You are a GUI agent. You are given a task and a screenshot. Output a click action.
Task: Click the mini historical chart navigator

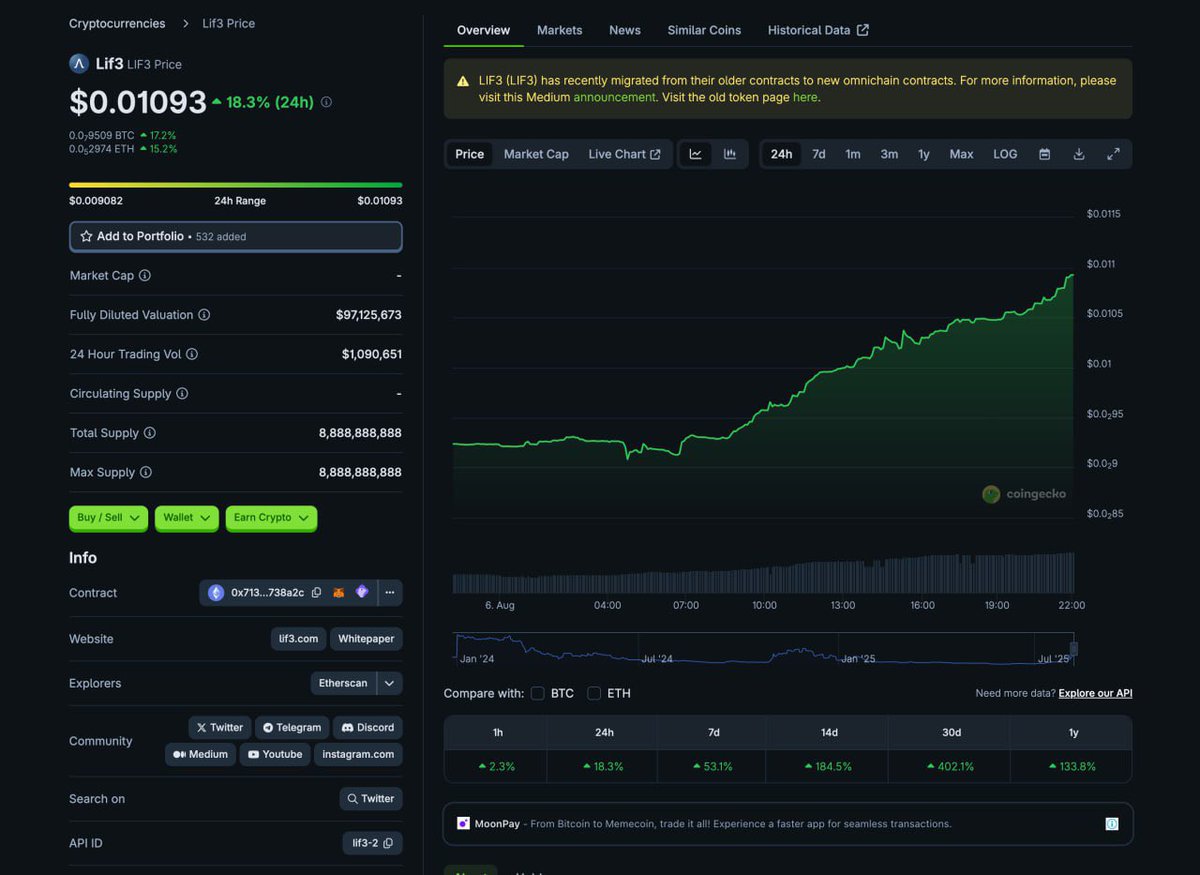tap(763, 649)
